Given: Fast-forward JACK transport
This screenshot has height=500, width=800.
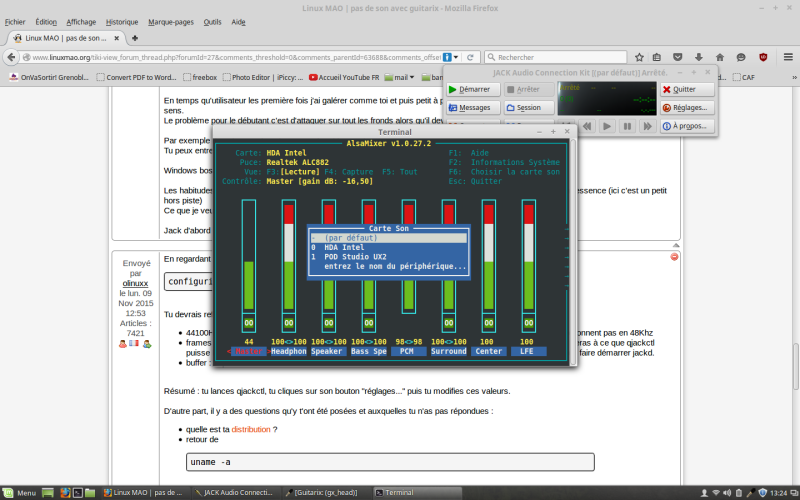Looking at the screenshot, I should coord(647,126).
